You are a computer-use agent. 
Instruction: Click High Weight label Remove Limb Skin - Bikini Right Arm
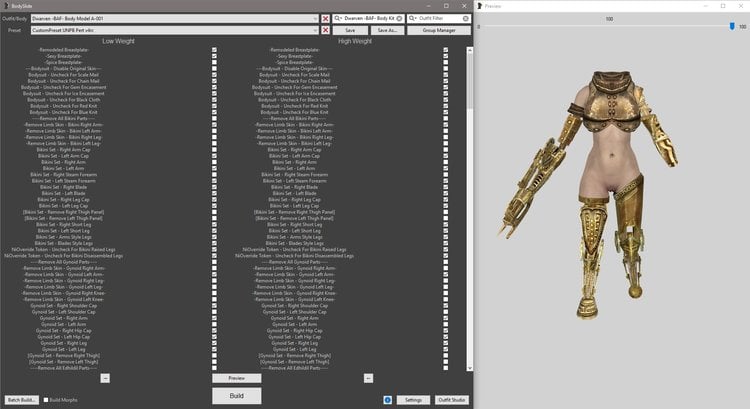[295, 125]
